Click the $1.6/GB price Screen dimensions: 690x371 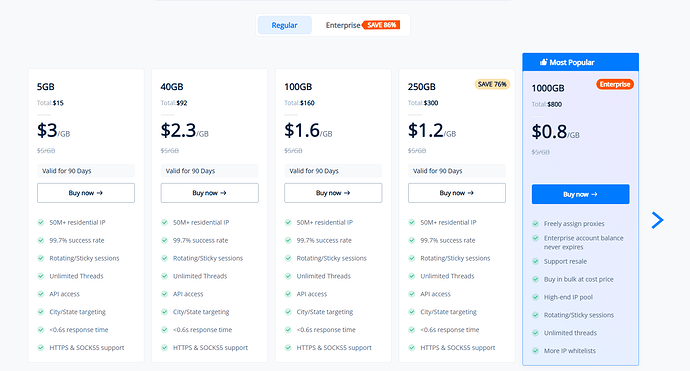(308, 131)
